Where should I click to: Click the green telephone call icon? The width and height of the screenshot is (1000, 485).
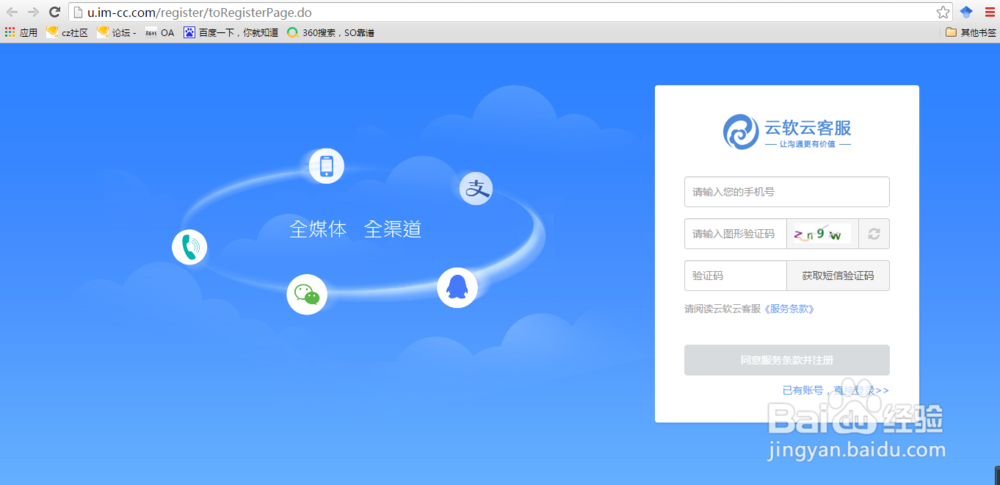point(189,247)
